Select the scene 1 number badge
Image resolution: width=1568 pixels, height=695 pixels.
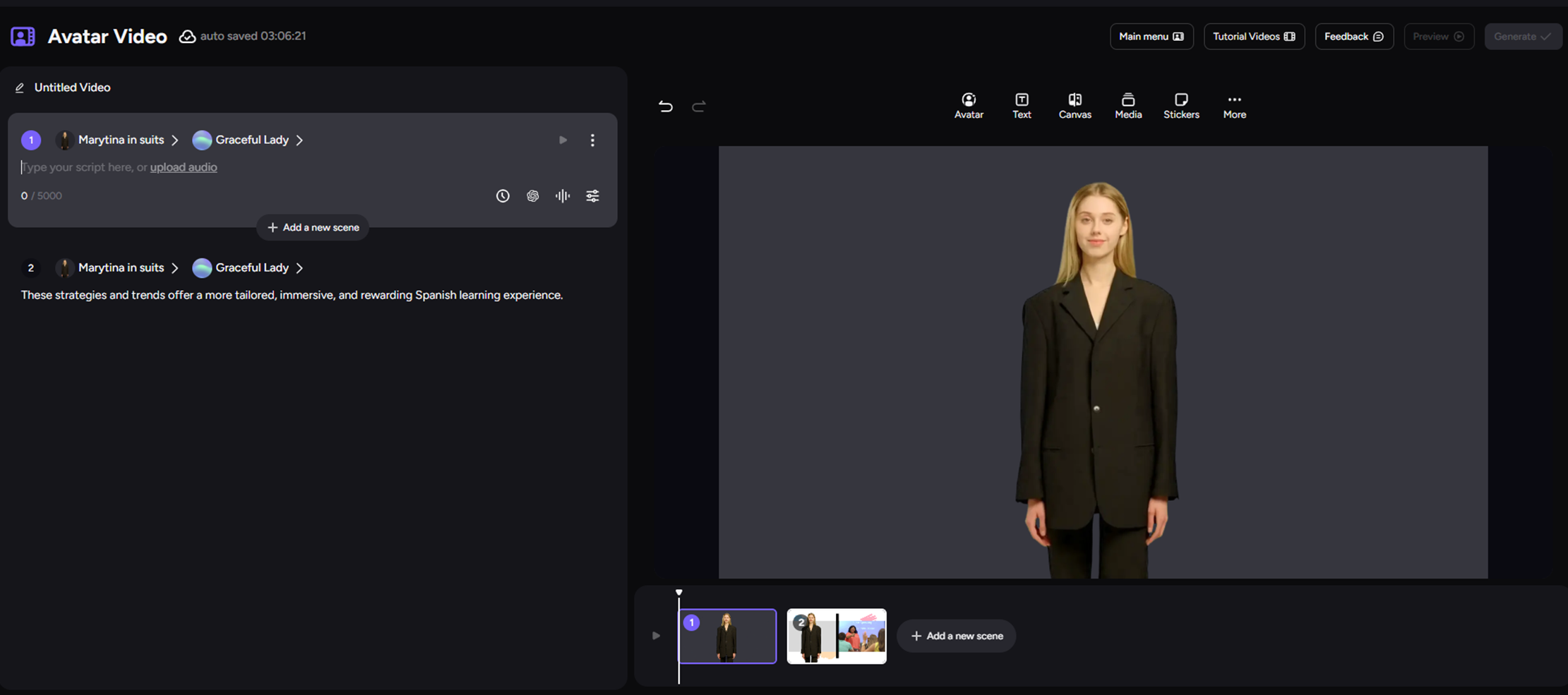[x=31, y=140]
